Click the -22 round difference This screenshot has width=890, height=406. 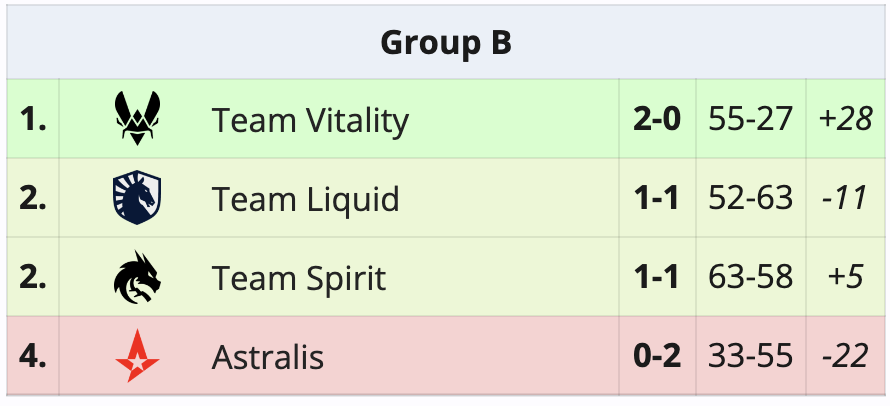click(x=844, y=357)
